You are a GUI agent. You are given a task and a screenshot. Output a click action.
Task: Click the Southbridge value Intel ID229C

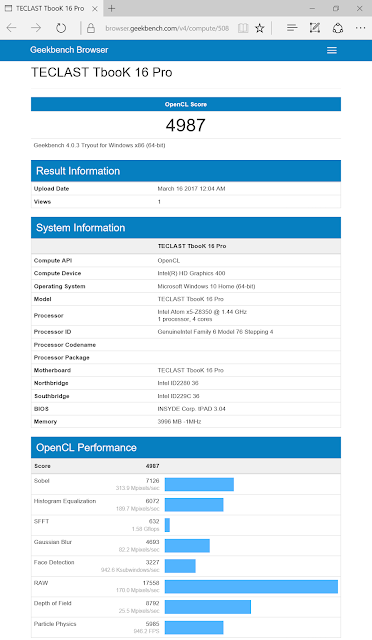coord(178,396)
